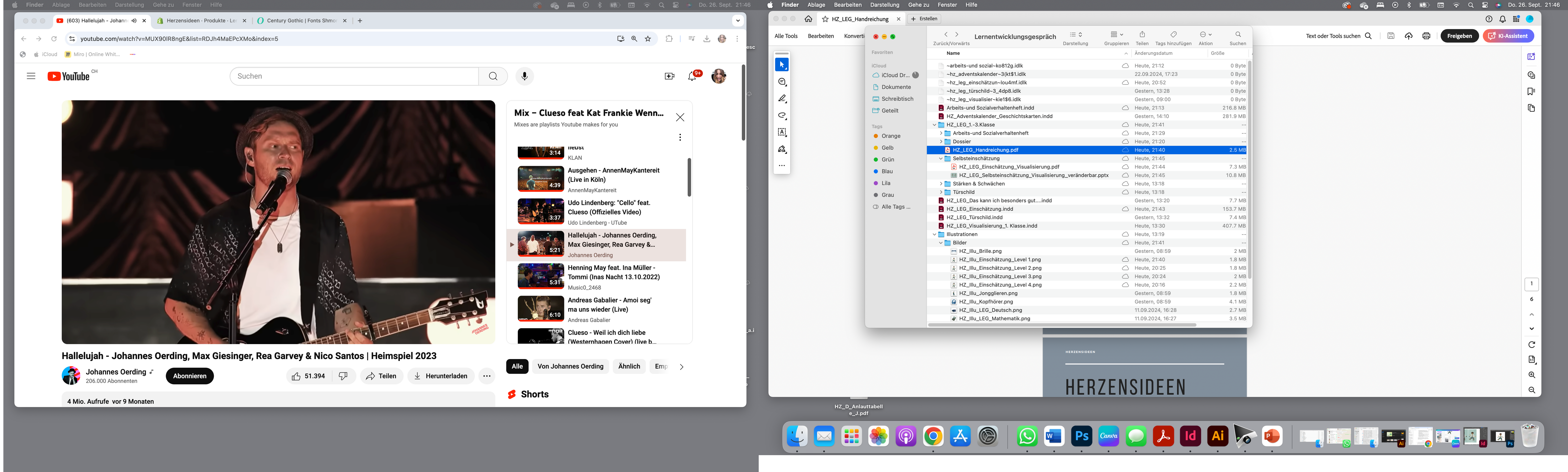The width and height of the screenshot is (1568, 472).
Task: Pick the highlighter pen tool in Acrobat
Action: 782,99
